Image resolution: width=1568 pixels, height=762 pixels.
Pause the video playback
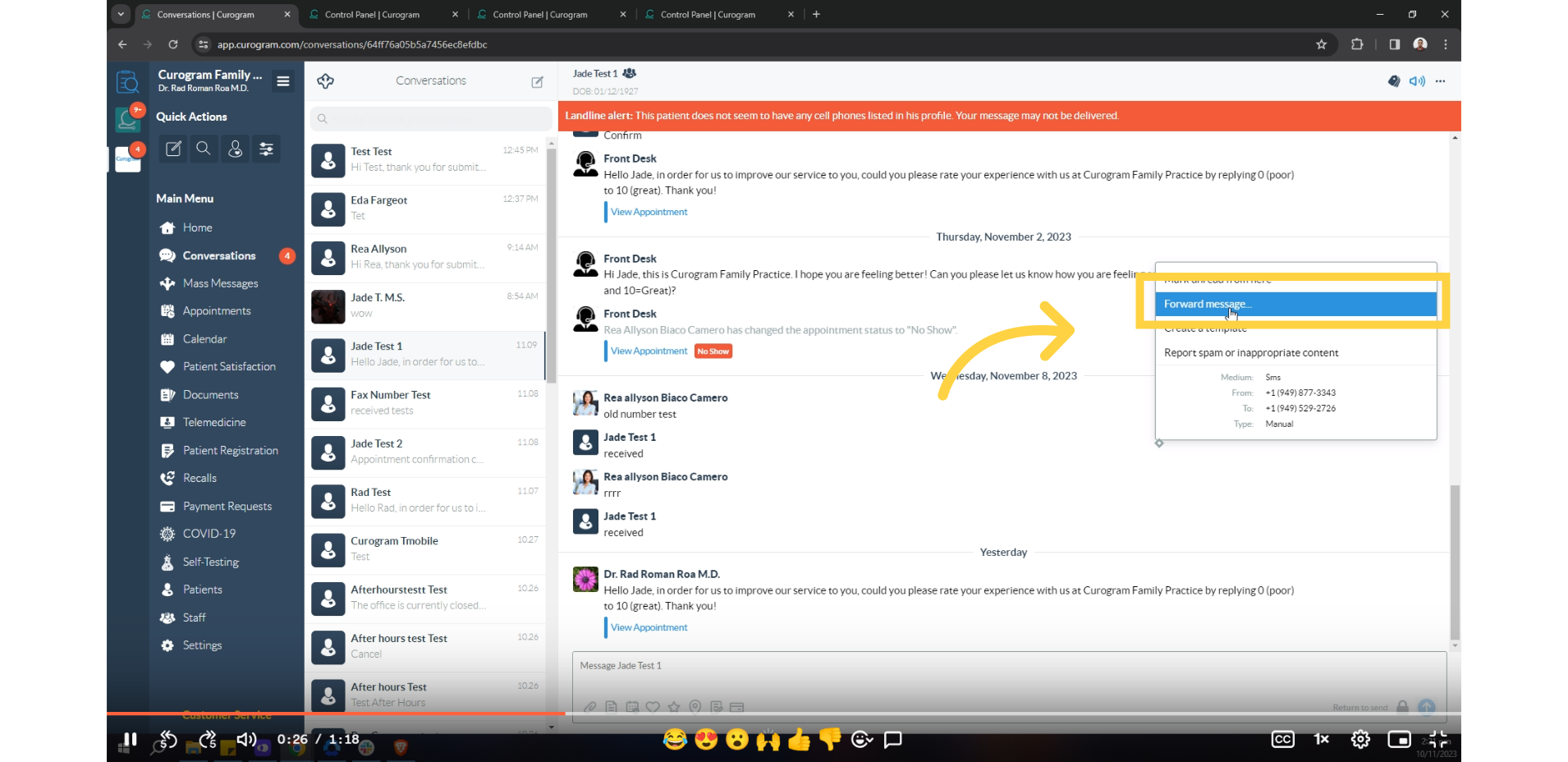click(131, 739)
